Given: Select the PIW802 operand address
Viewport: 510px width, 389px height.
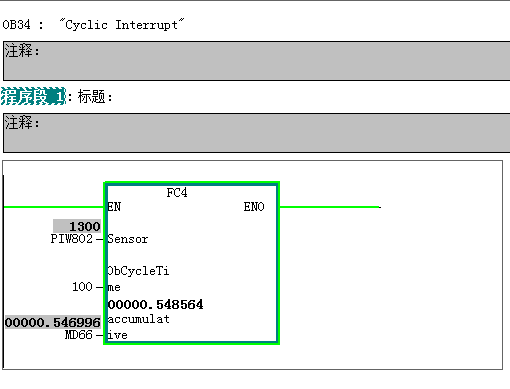Looking at the screenshot, I should 71,239.
